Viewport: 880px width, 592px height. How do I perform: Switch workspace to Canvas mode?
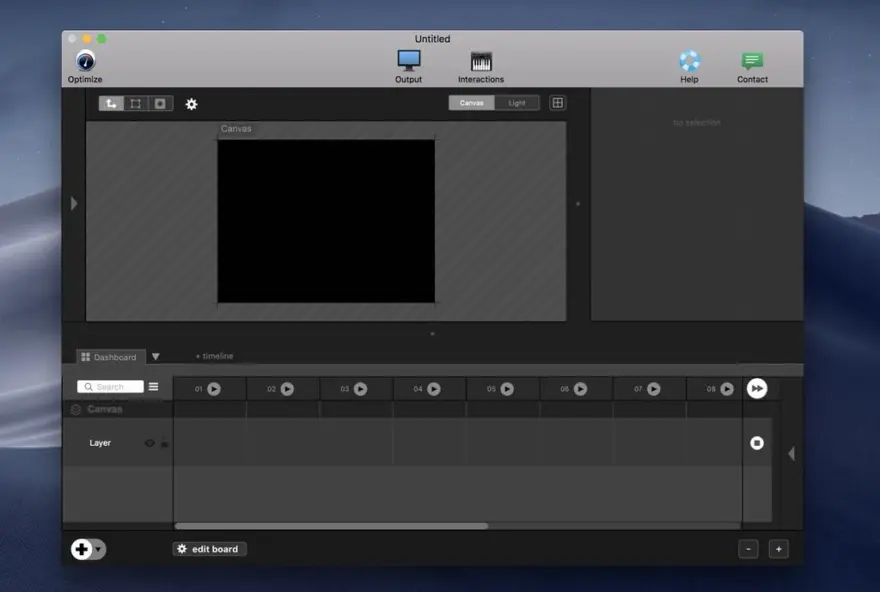(x=471, y=103)
